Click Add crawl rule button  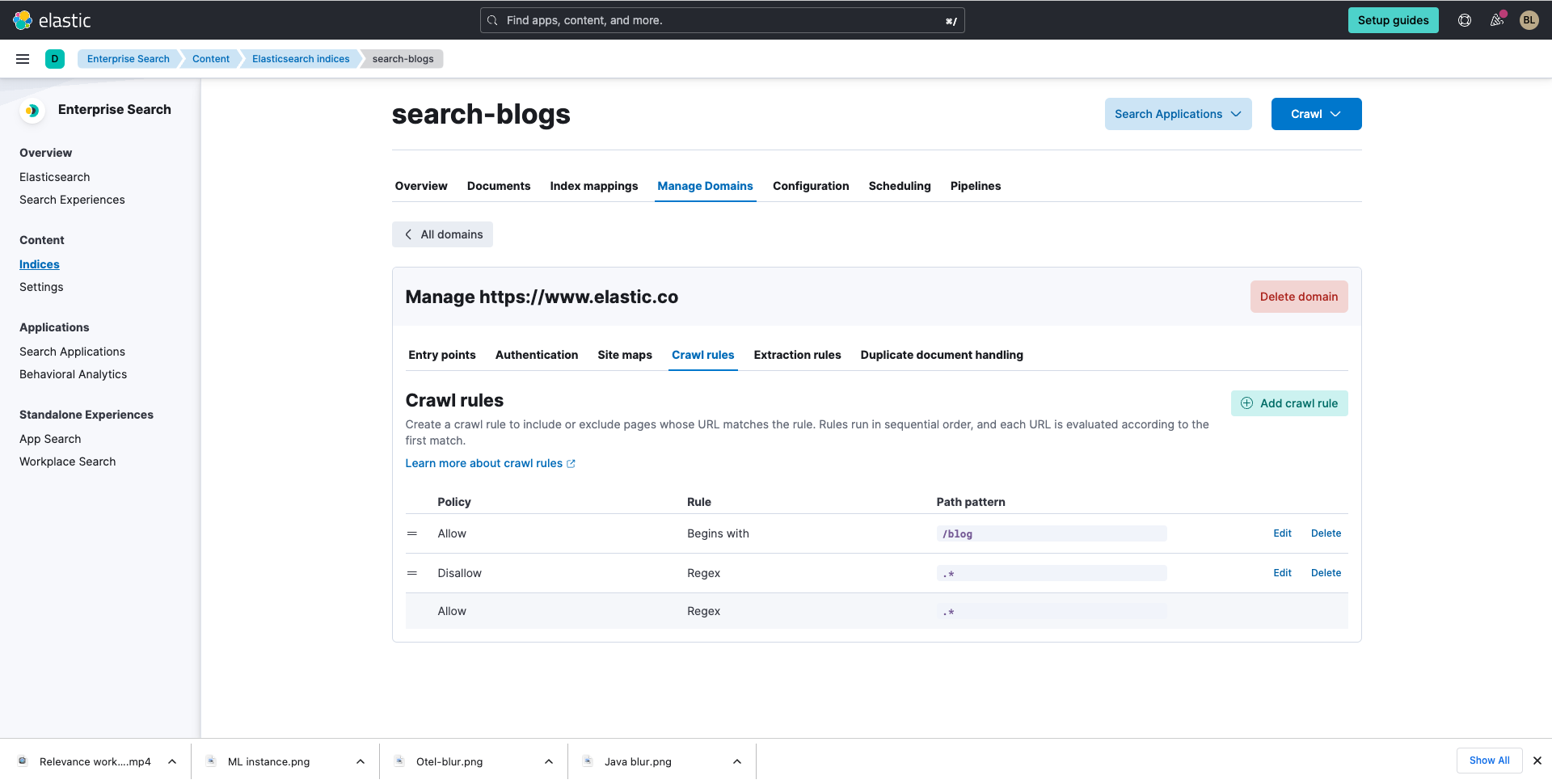pos(1289,403)
